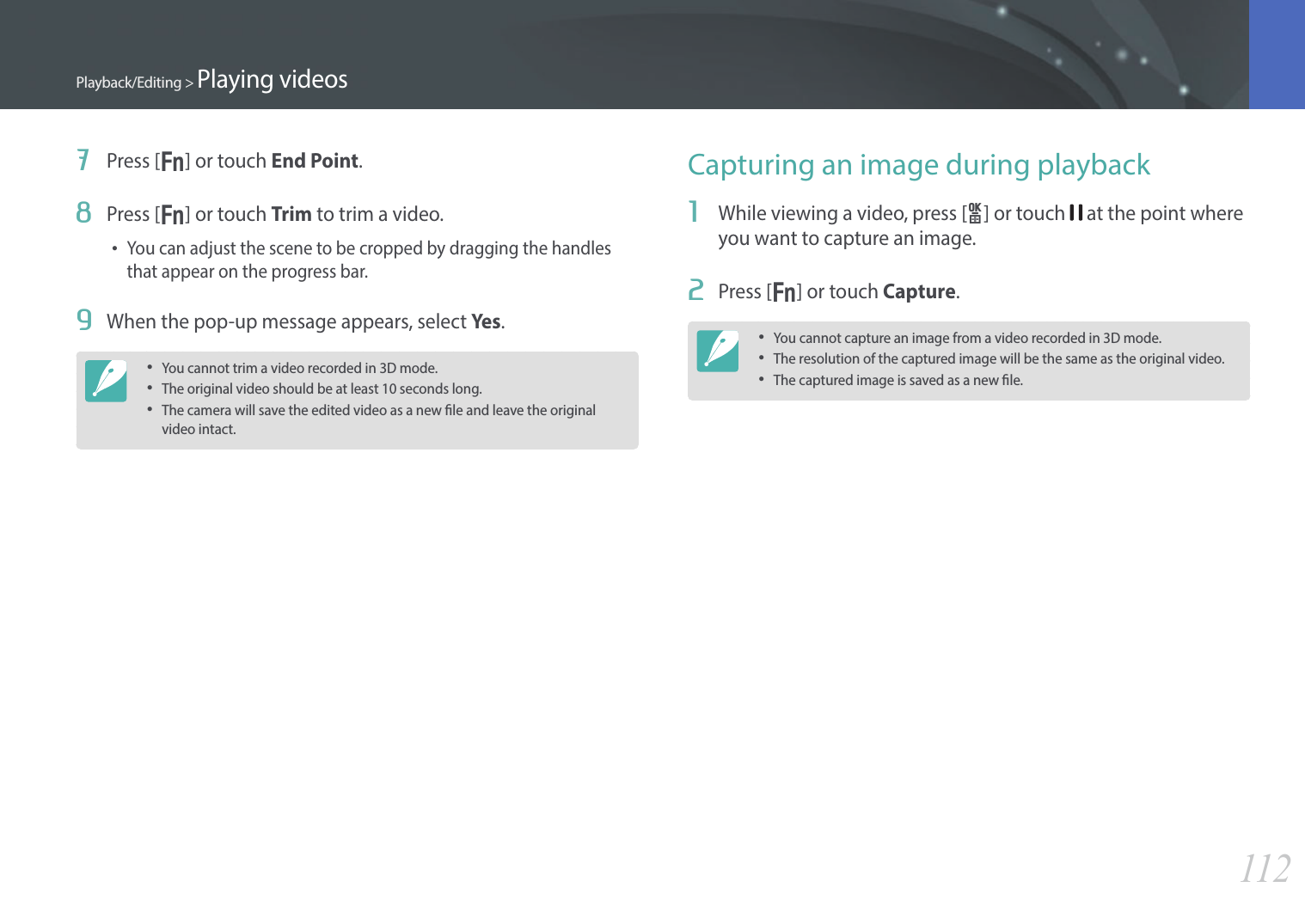Click the bold Trim word in step 8
Screen dimensions: 1305x924
291,214
